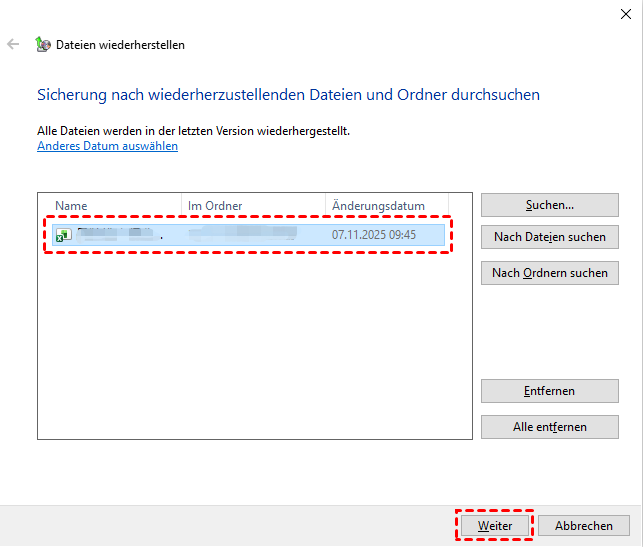Screen dimensions: 643x547
Task: Open the Anderes Datum auswählen link
Action: coord(107,146)
